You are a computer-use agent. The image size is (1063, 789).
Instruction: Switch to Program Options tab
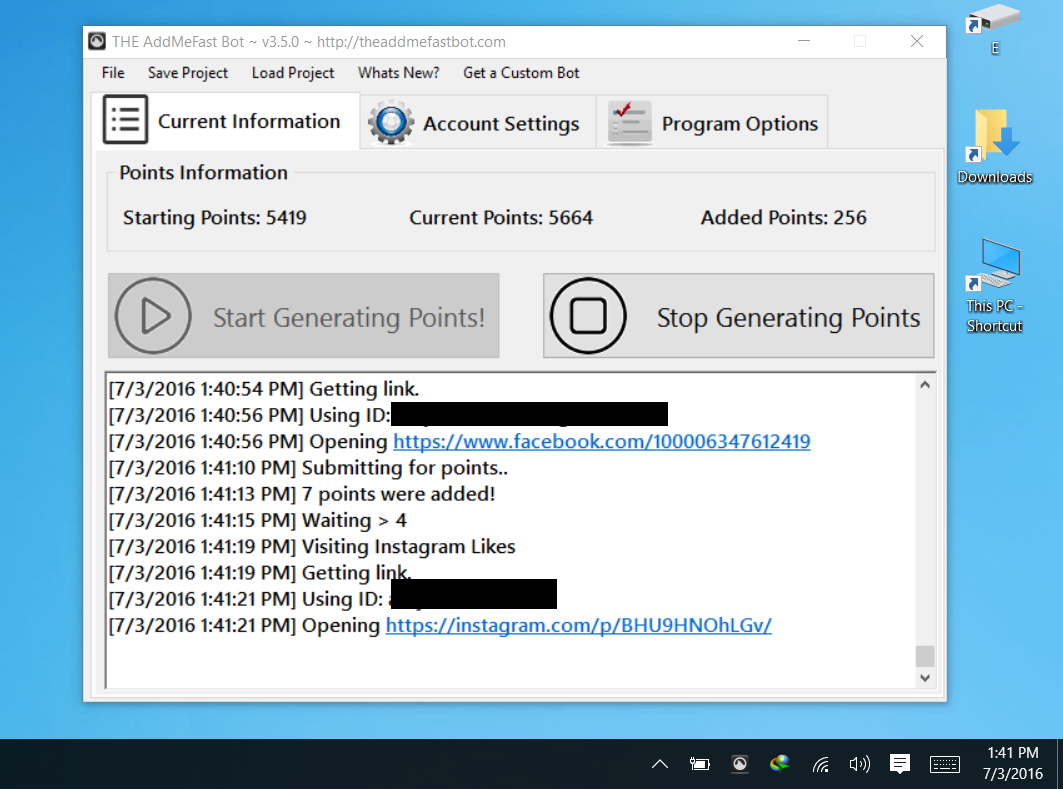coord(713,123)
